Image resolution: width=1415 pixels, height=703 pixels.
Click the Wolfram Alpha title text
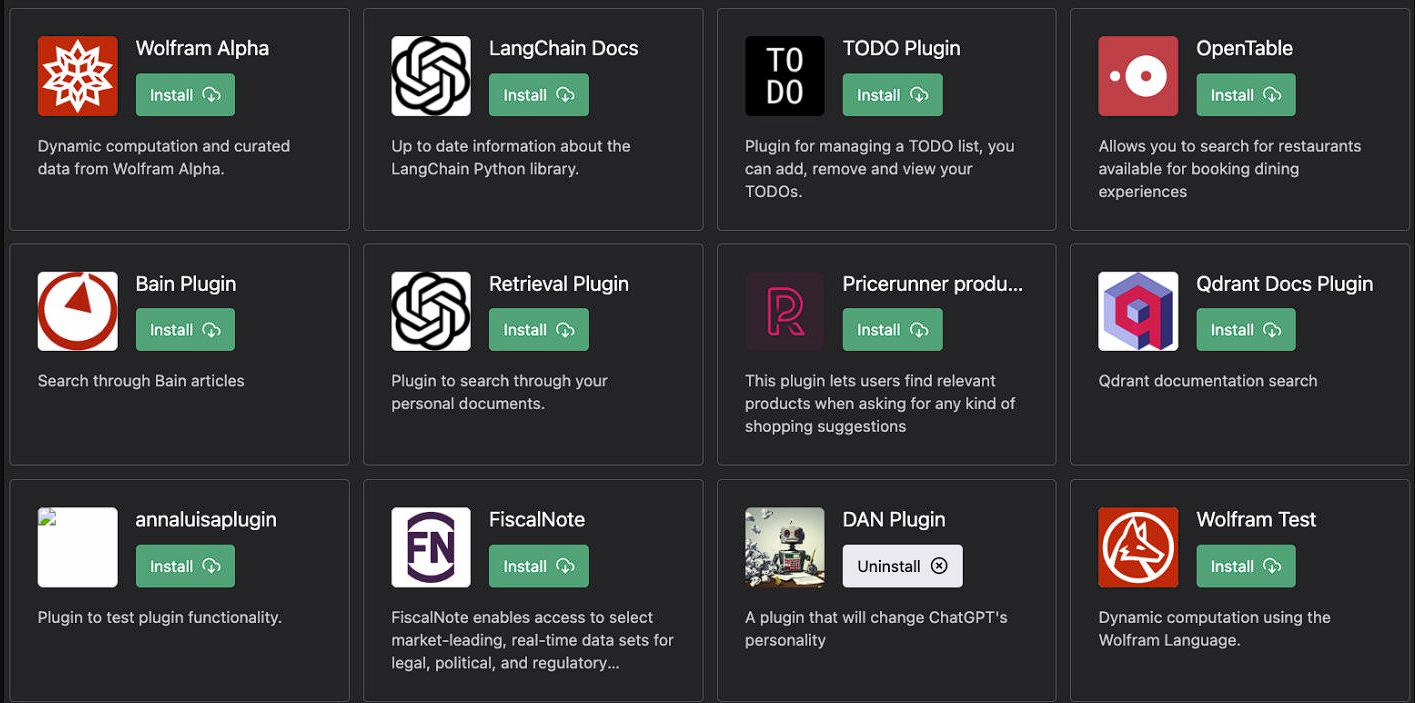202,48
